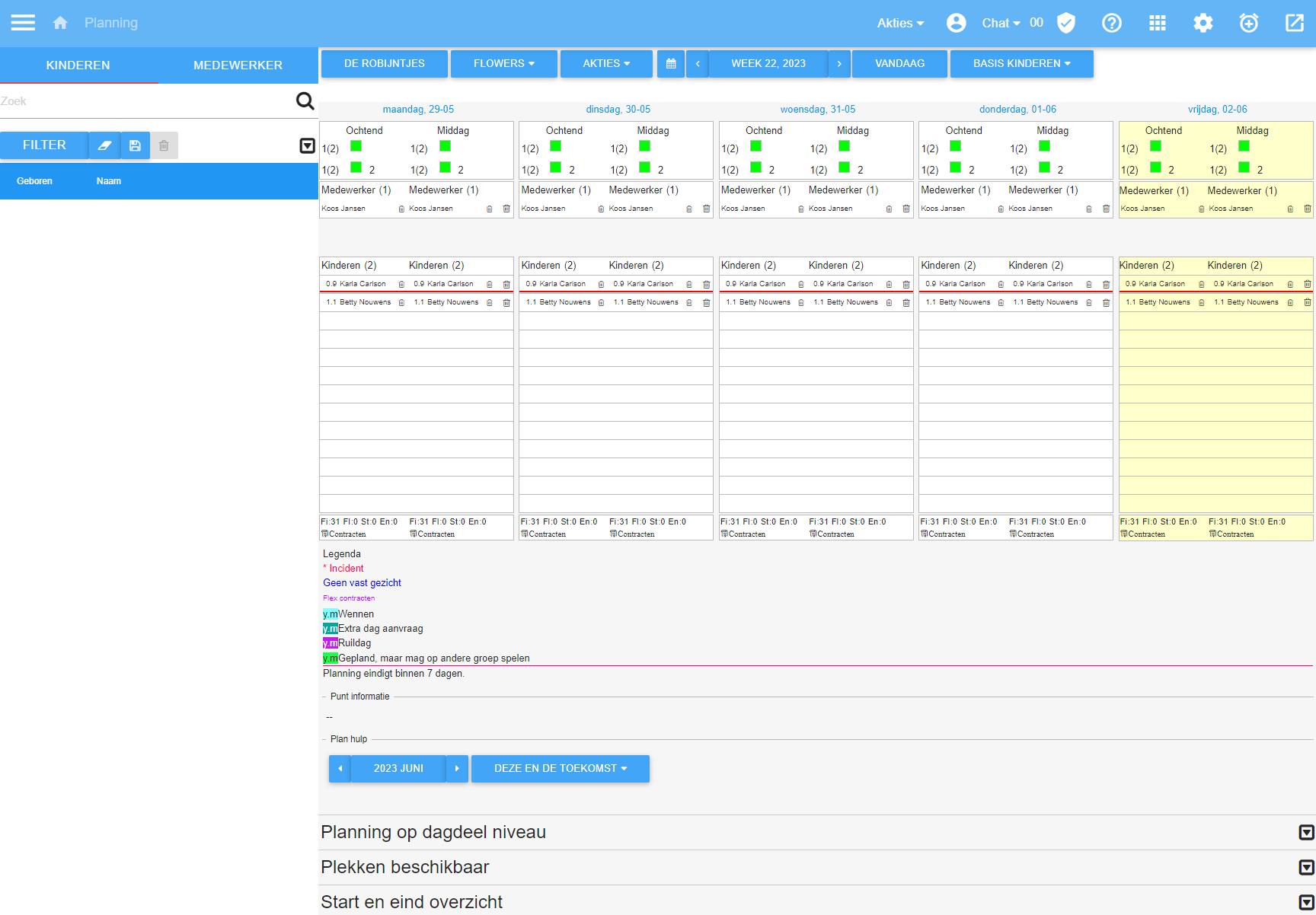Click clipboard icon for Thursday afternoon Karla Carlson

pyautogui.click(x=1089, y=284)
